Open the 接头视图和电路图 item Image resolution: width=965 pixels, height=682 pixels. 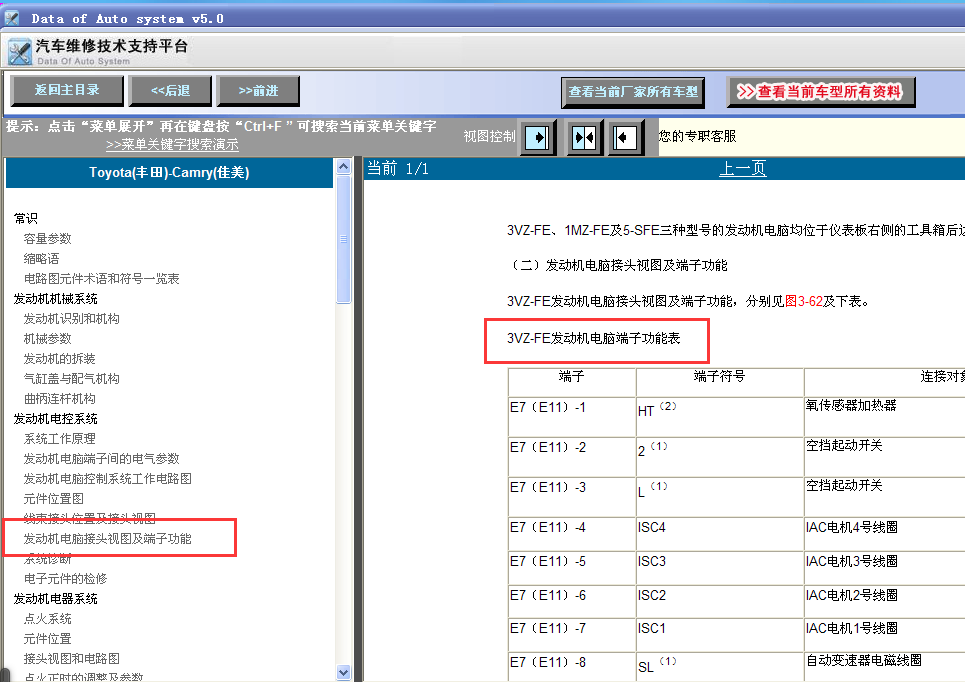(x=71, y=659)
